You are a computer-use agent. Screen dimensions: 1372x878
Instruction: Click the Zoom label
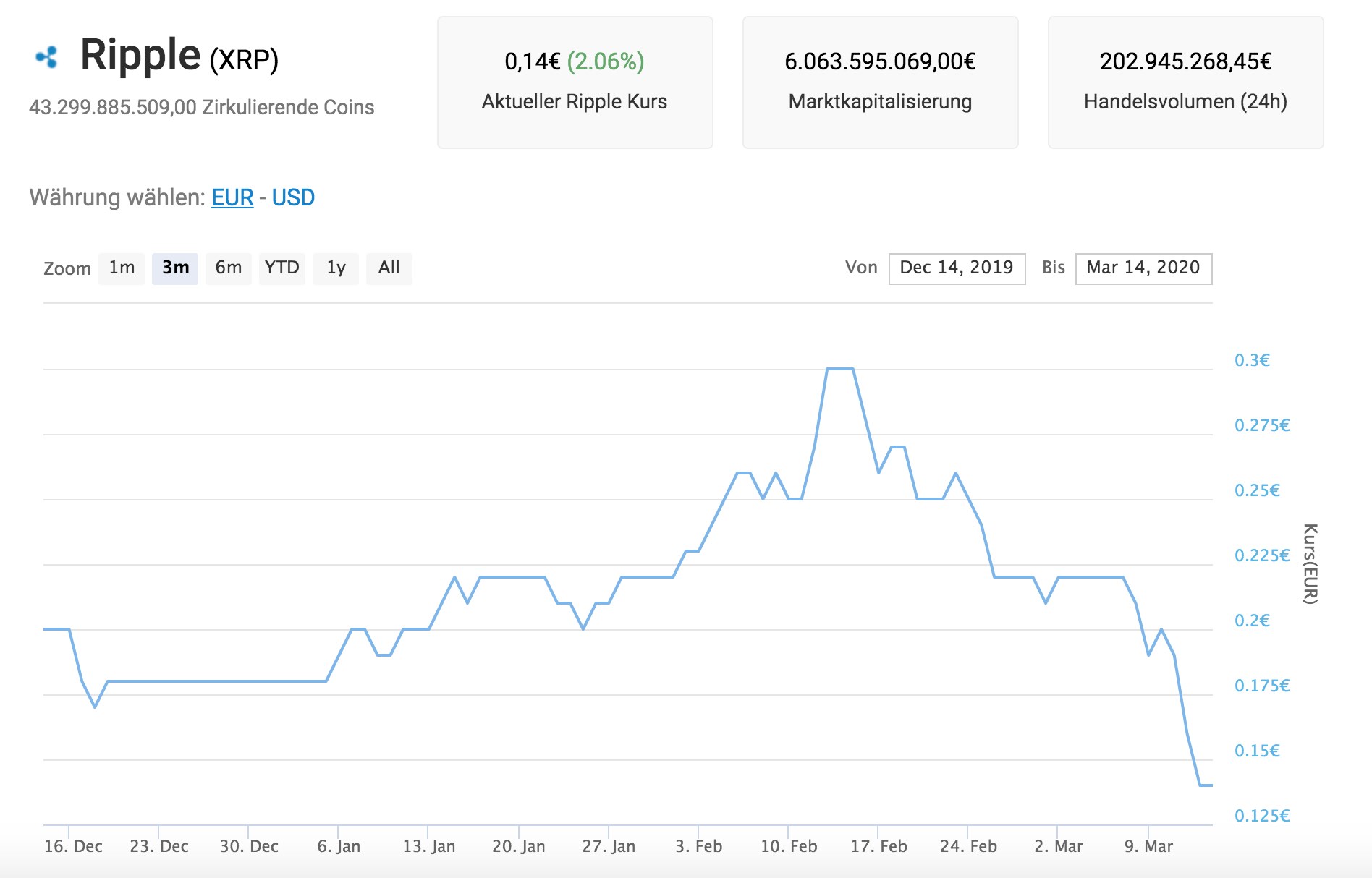pos(67,269)
